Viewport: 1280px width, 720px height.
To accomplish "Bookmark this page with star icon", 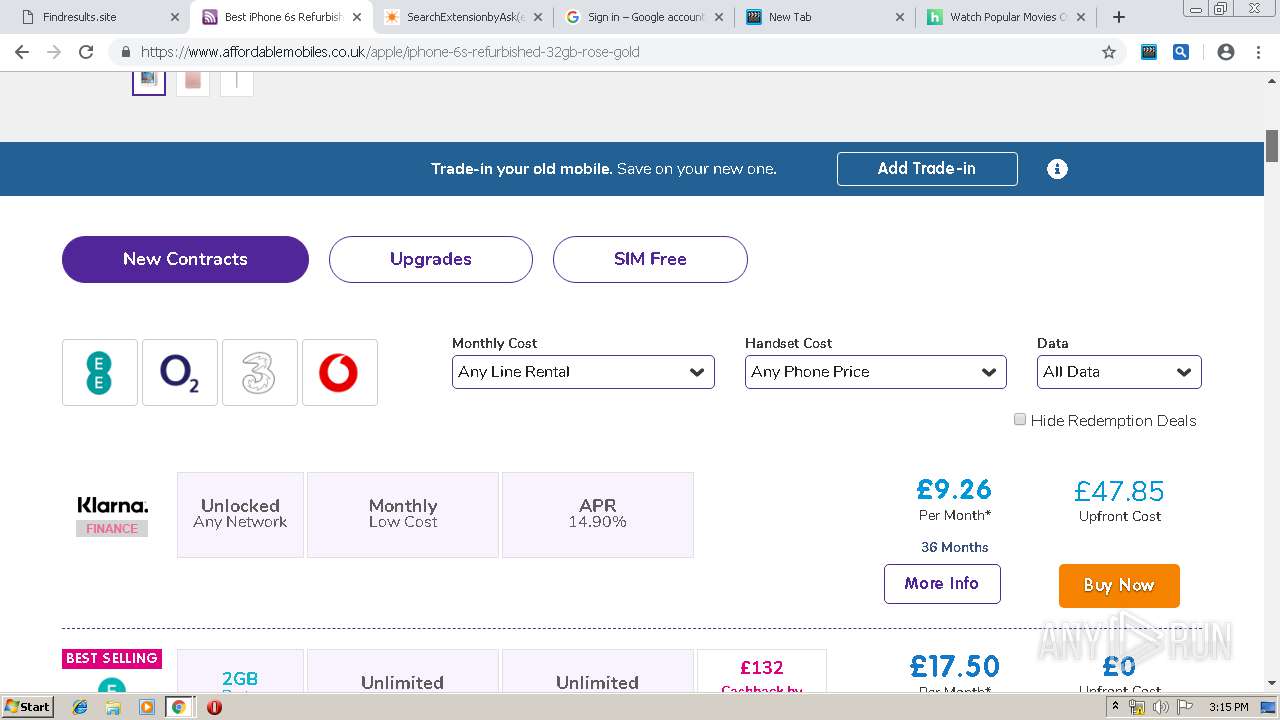I will coord(1108,52).
